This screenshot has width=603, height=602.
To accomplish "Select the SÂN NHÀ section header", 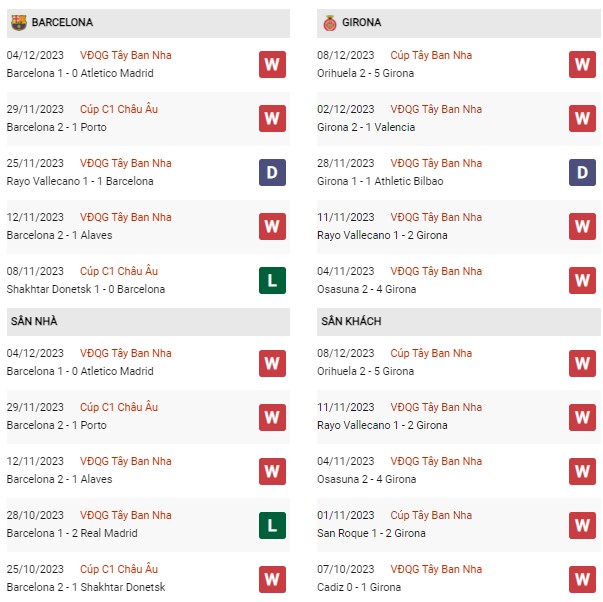I will click(x=148, y=322).
